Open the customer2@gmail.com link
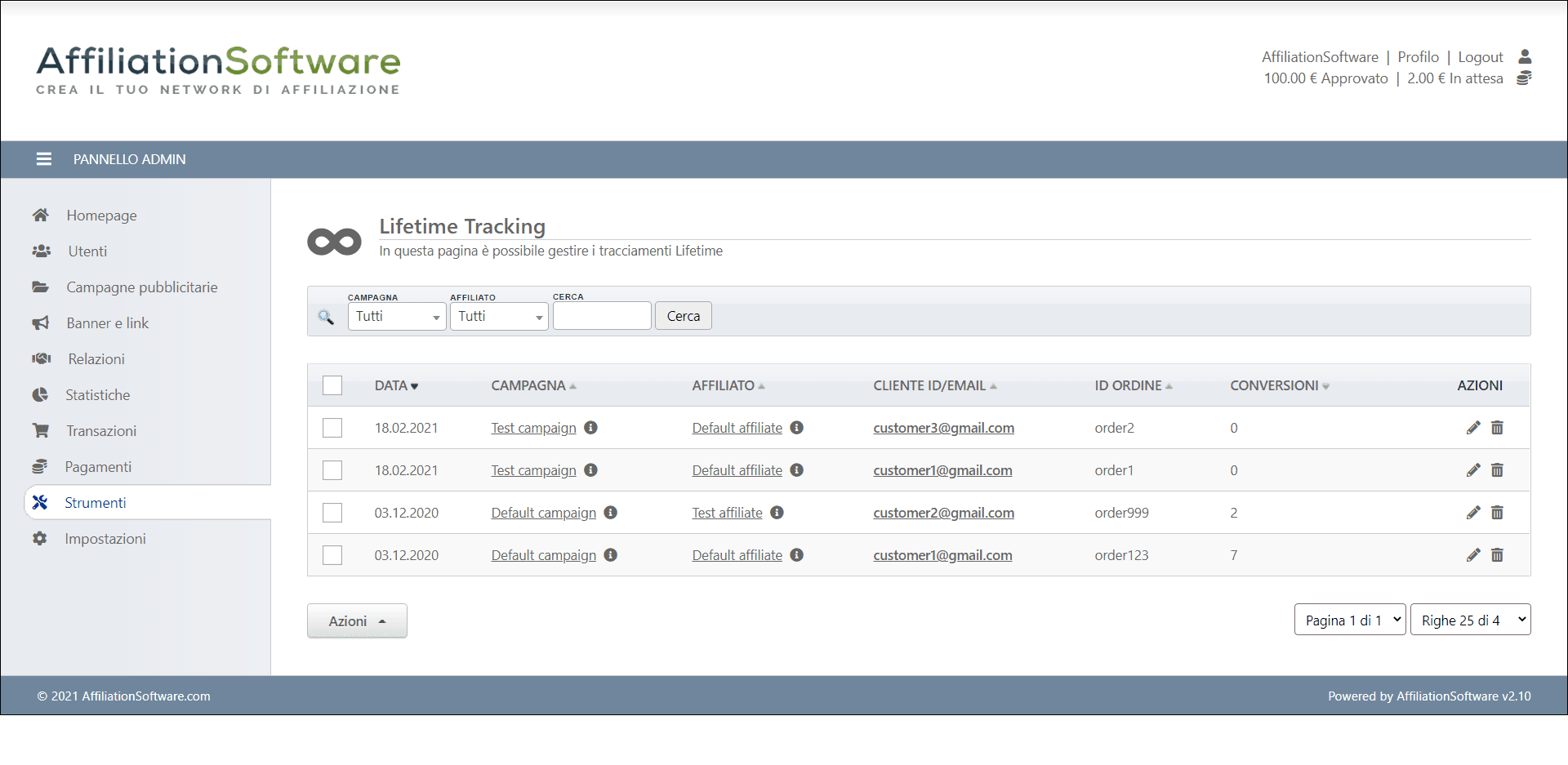 [x=943, y=513]
